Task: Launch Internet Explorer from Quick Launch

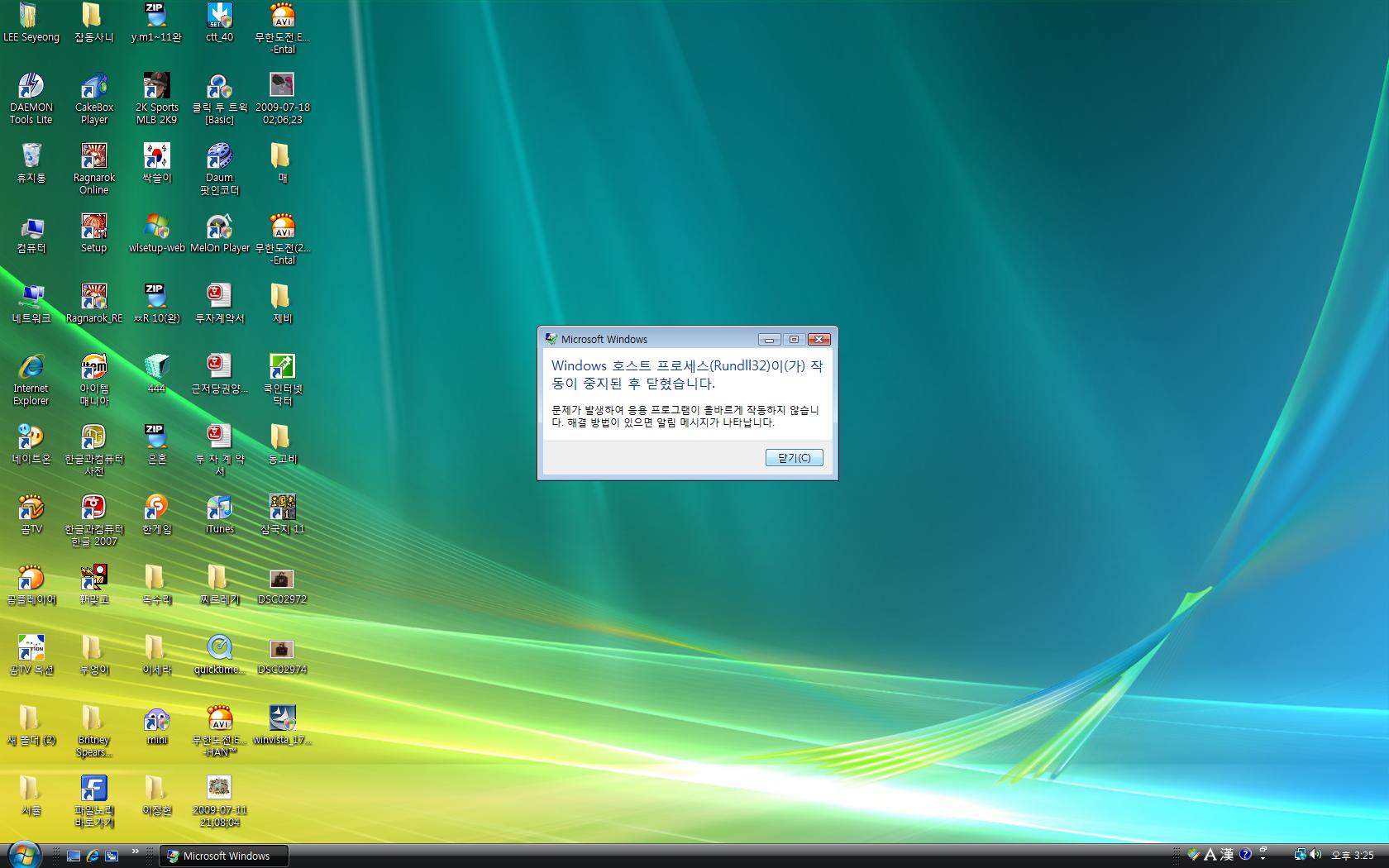Action: coord(93,856)
